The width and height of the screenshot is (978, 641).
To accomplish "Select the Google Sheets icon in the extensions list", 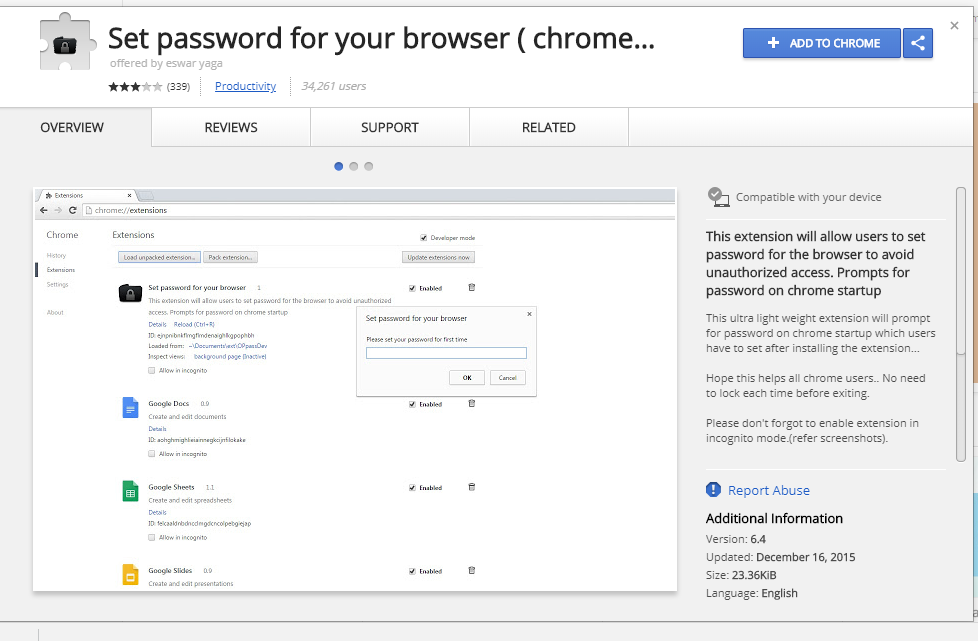I will point(131,490).
